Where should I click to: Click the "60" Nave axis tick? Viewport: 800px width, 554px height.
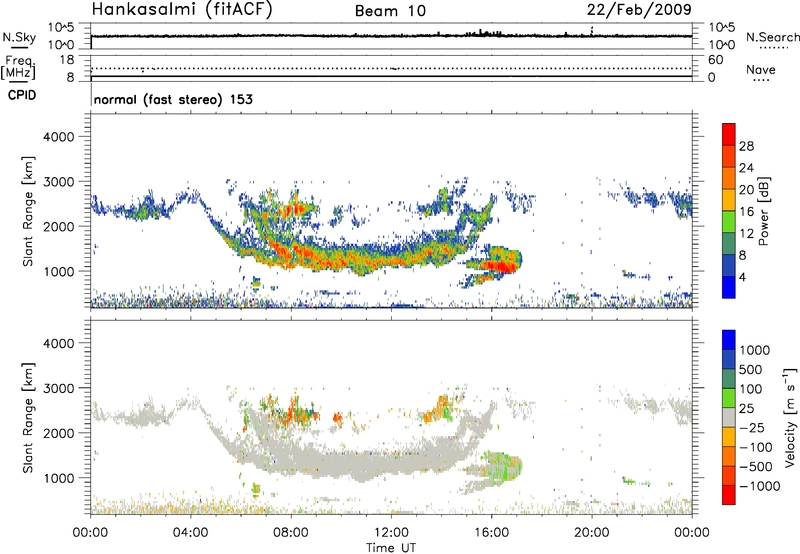pos(715,60)
